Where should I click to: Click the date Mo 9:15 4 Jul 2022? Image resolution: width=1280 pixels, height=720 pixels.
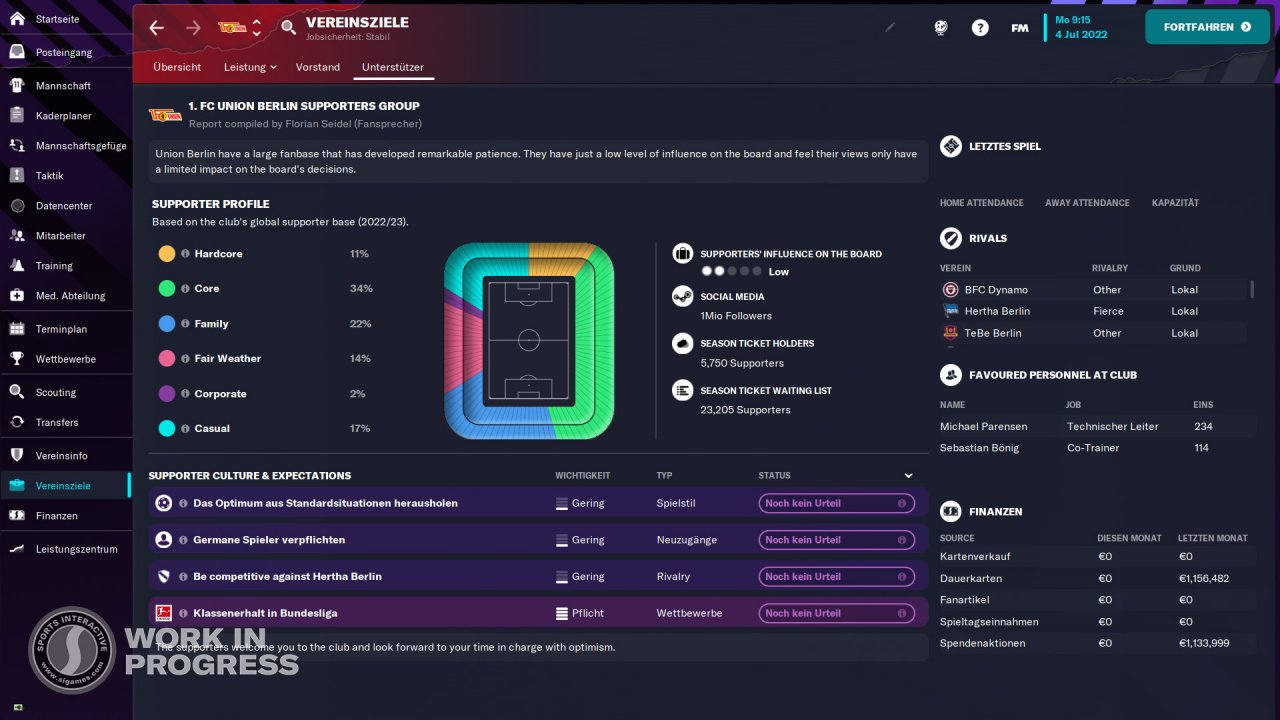pyautogui.click(x=1081, y=27)
